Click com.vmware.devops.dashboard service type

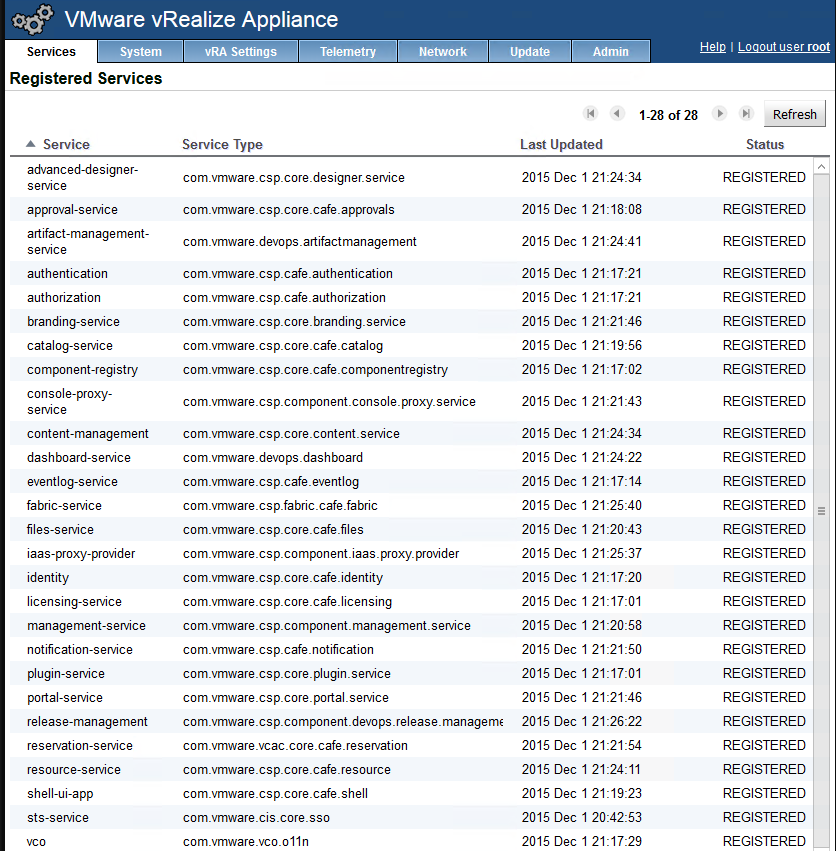[x=273, y=457]
